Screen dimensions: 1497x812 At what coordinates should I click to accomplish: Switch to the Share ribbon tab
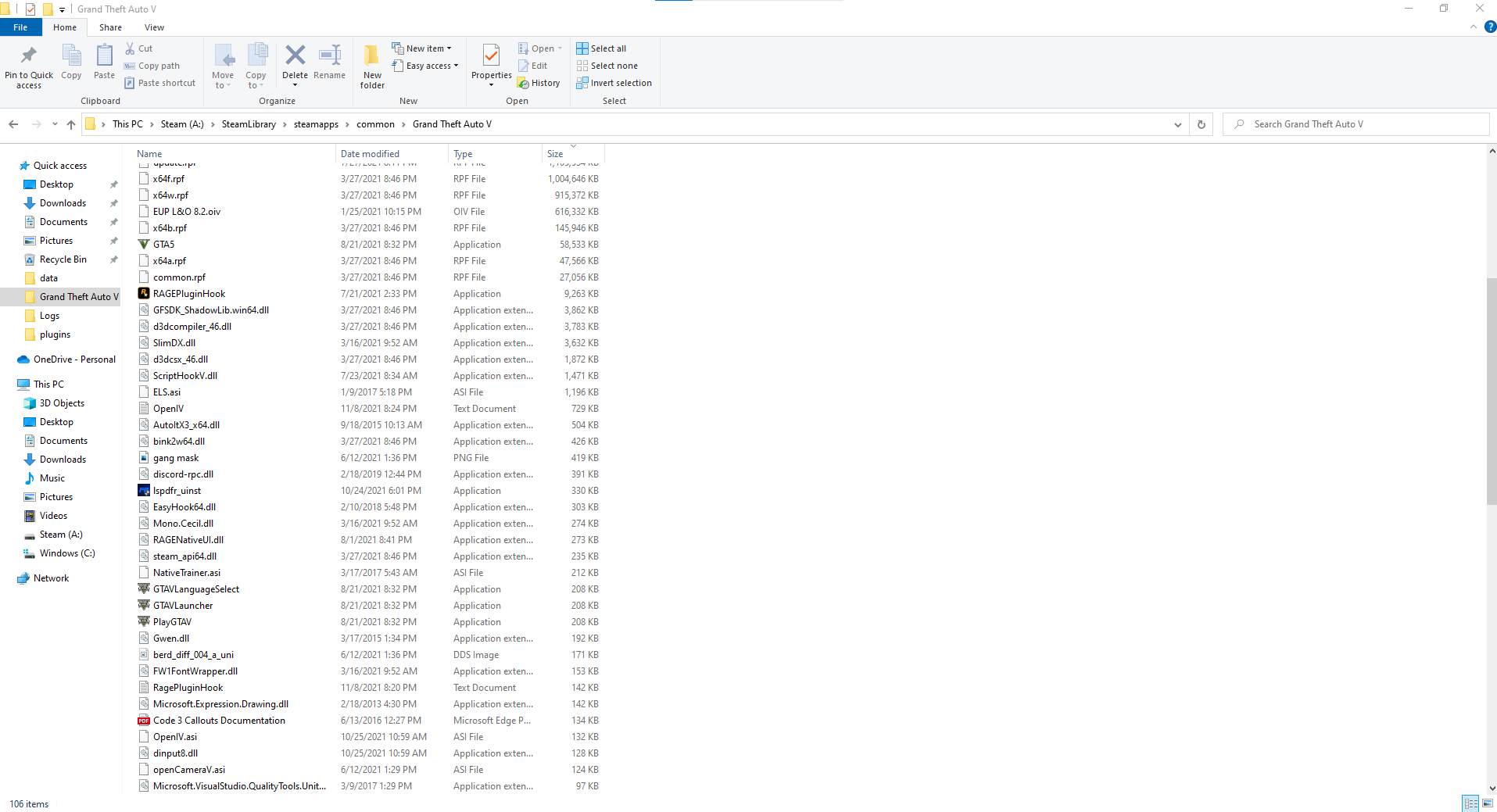pos(110,27)
